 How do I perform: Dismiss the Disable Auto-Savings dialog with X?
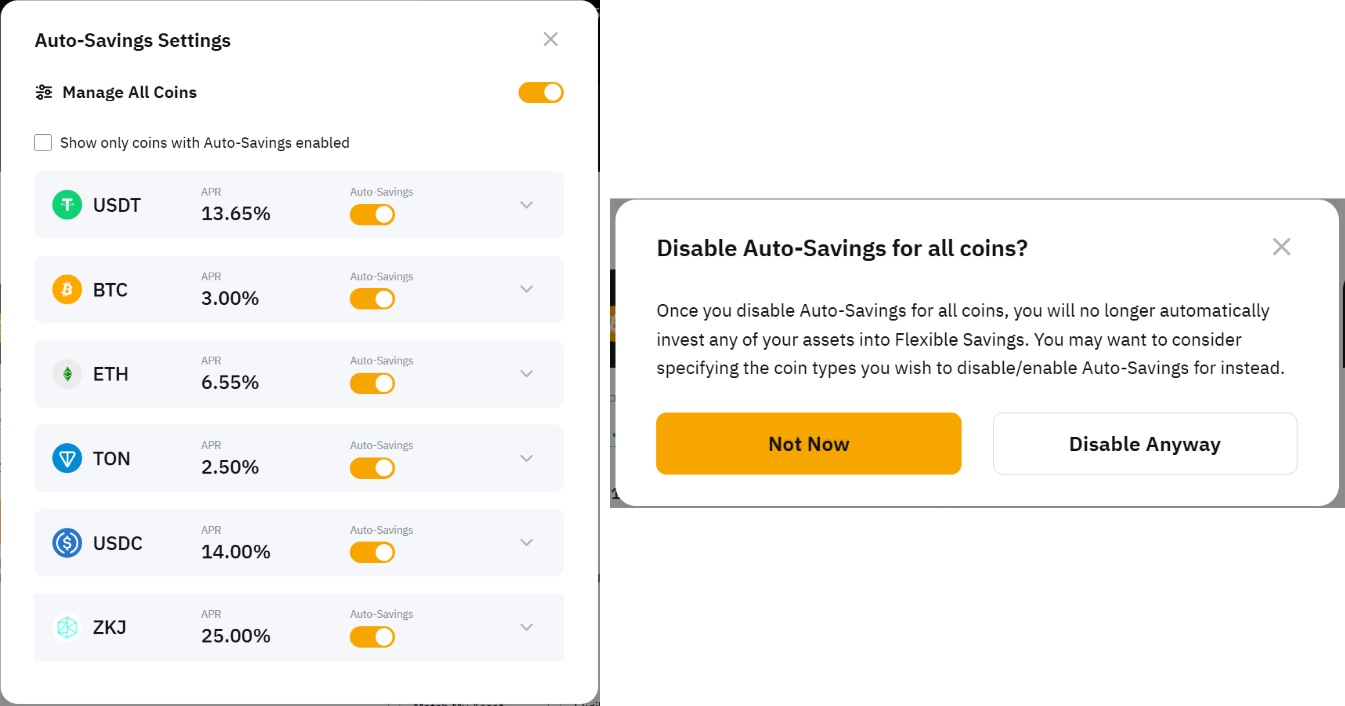point(1281,247)
